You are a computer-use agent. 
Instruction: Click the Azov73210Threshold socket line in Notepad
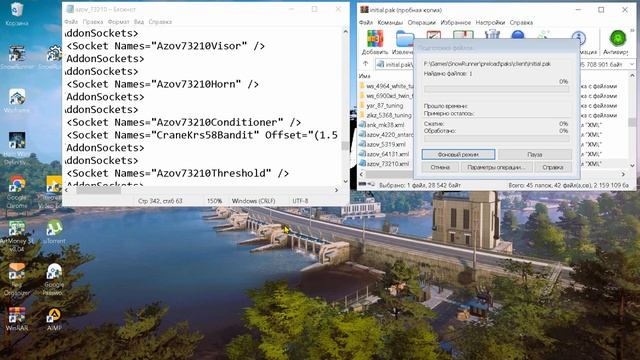(x=178, y=173)
